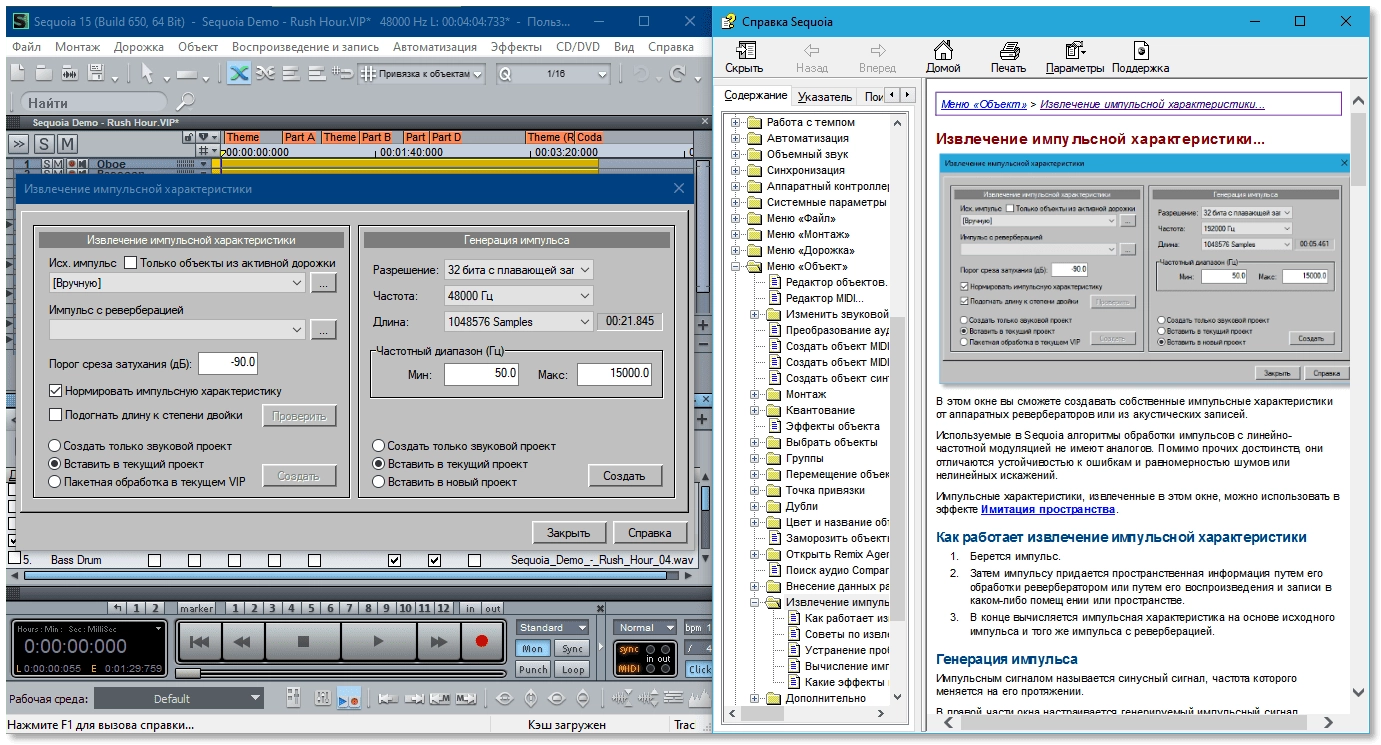Click the stop button in transport
The image size is (1381, 745).
pyautogui.click(x=304, y=642)
